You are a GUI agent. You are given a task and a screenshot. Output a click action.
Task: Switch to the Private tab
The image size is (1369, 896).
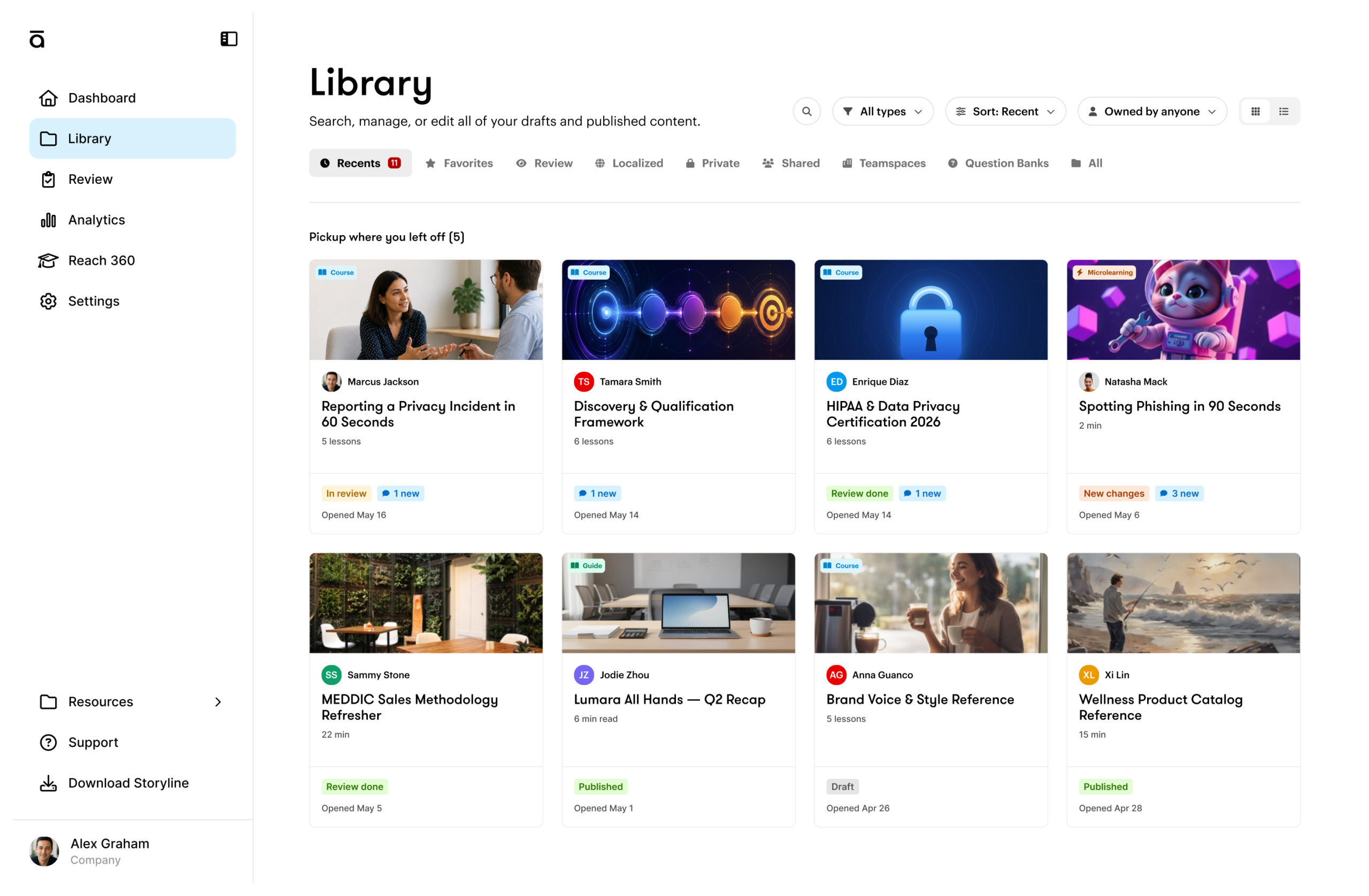tap(712, 164)
